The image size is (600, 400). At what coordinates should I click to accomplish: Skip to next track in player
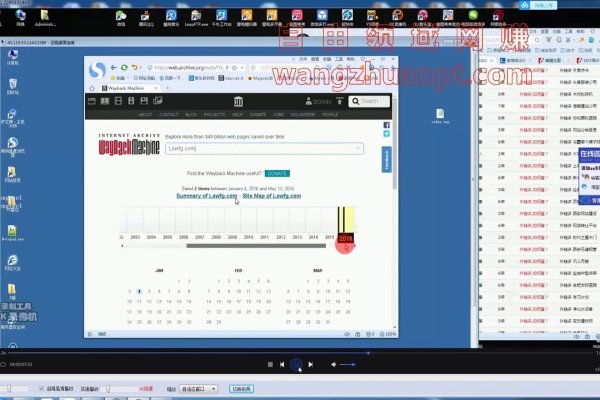(311, 365)
